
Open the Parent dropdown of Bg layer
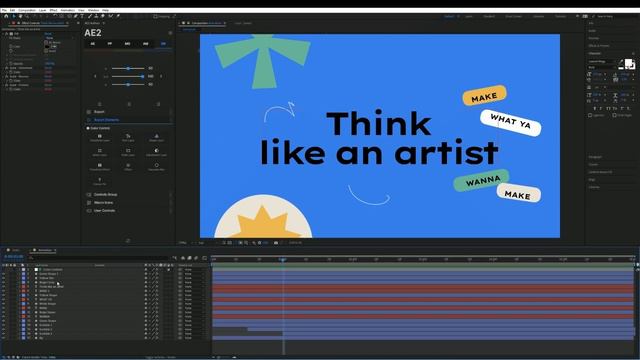tap(194, 338)
